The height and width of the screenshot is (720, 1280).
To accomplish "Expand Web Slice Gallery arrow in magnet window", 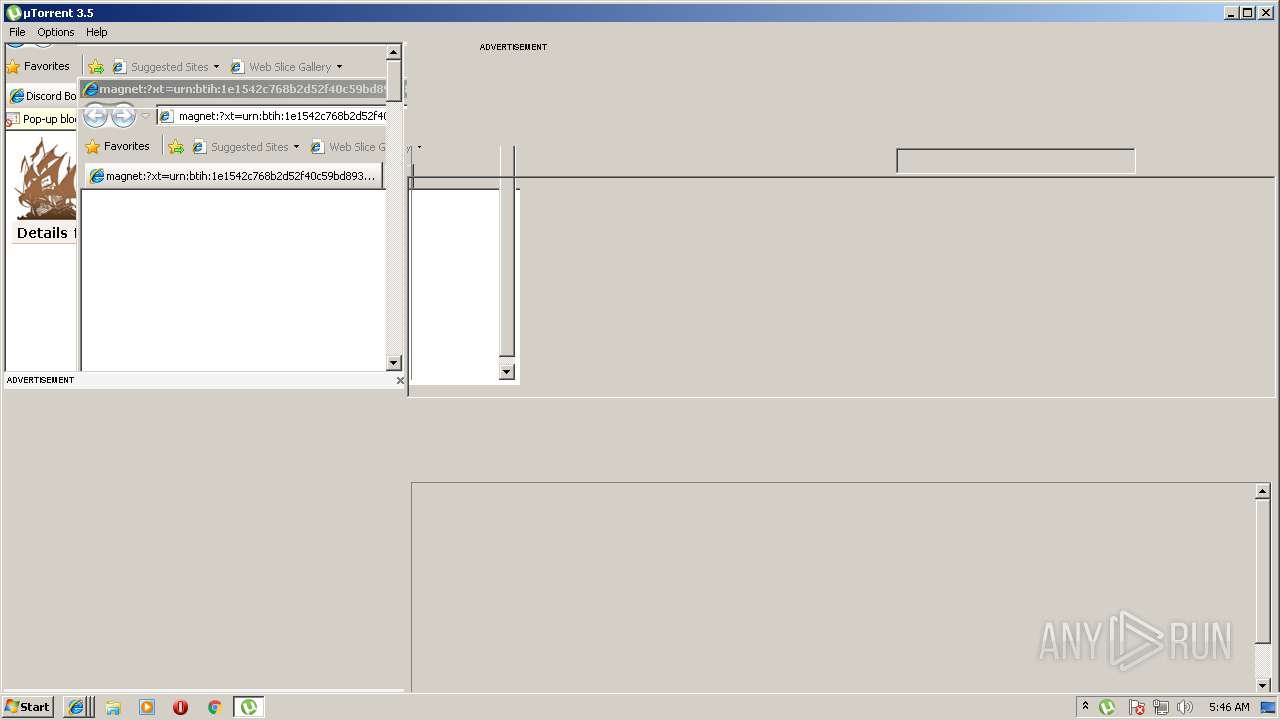I will pos(419,147).
